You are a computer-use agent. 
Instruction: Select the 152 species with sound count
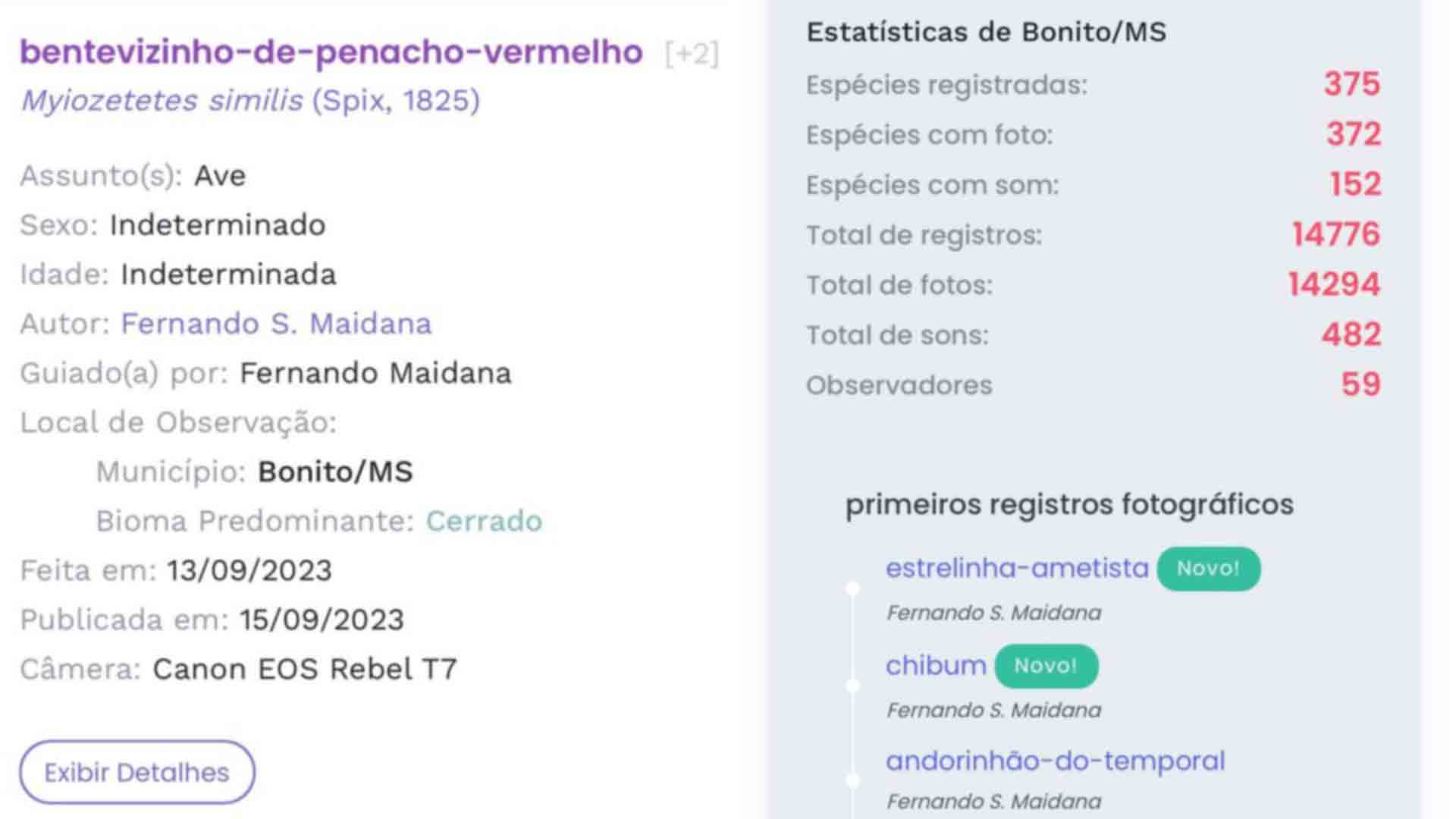click(1354, 184)
